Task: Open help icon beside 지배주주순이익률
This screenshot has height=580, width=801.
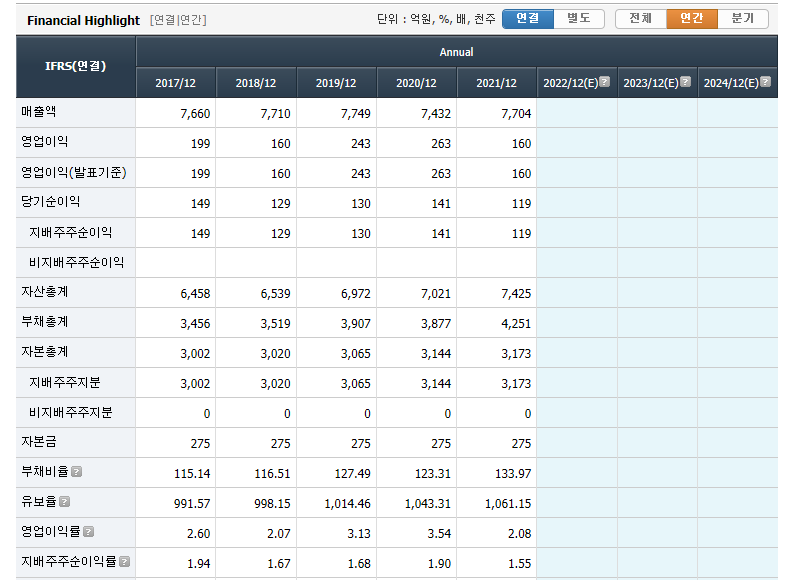Action: click(124, 562)
